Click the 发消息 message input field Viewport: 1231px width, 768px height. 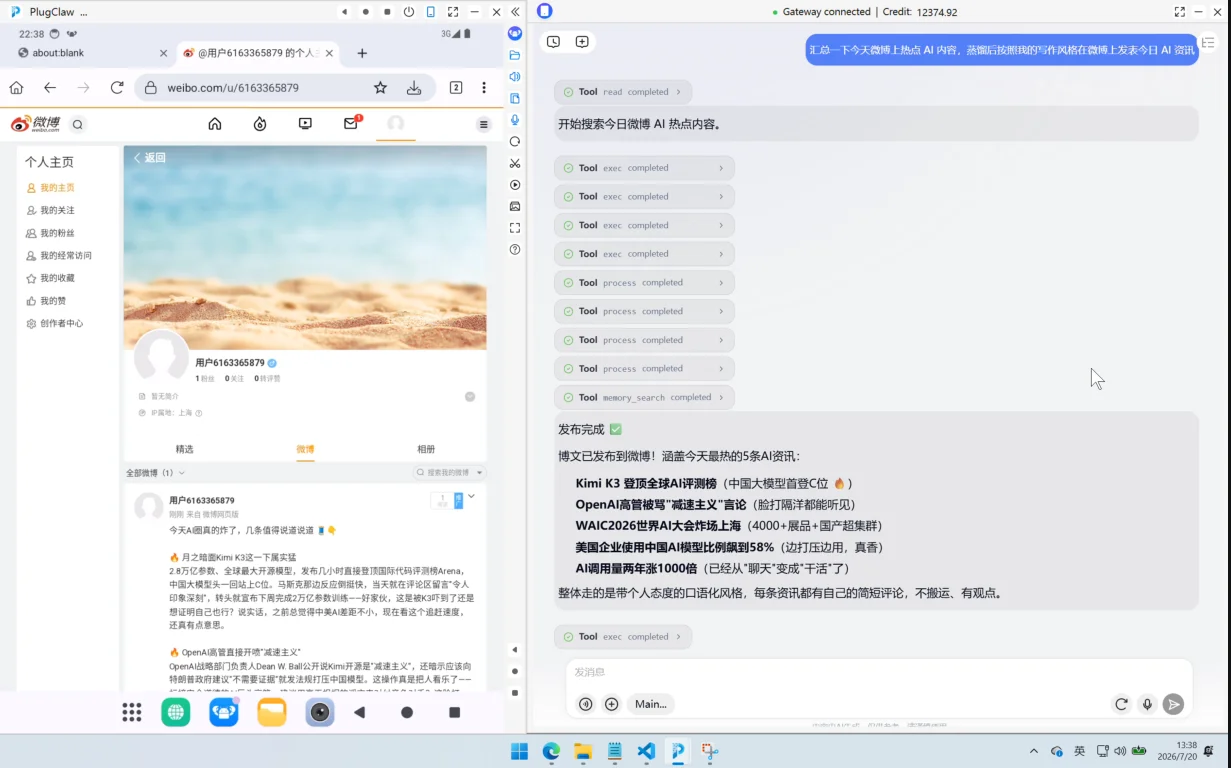point(878,672)
